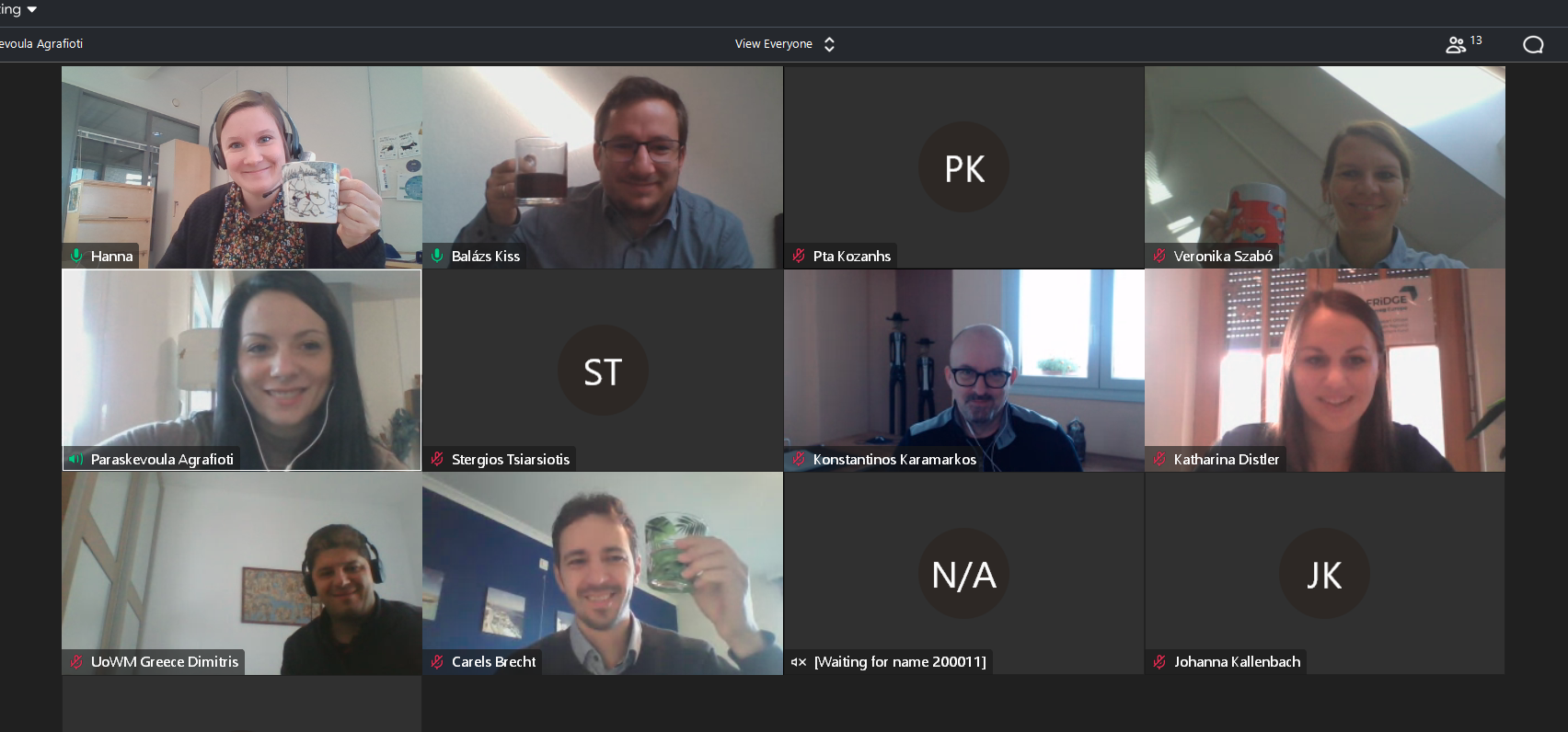Expand the View Everyone layout selector
Image resolution: width=1568 pixels, height=732 pixels.
785,44
